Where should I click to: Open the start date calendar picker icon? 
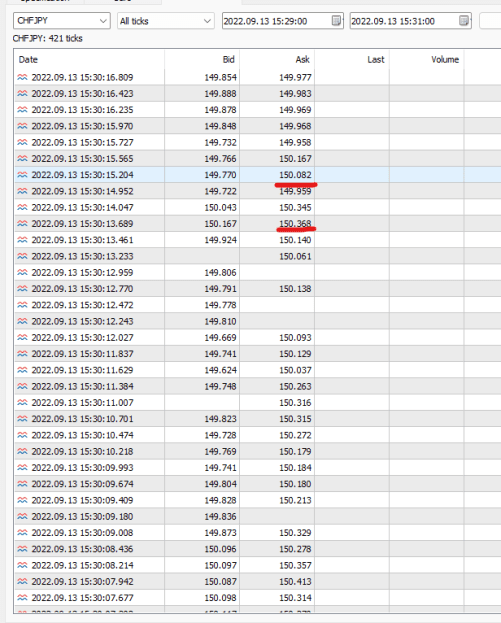[x=336, y=21]
